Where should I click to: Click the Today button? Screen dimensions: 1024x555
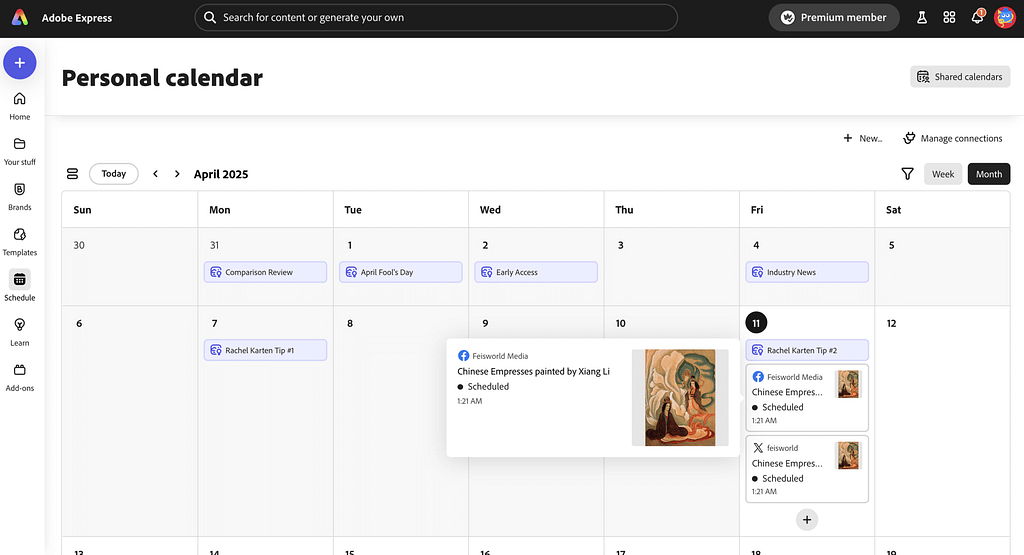pos(114,174)
